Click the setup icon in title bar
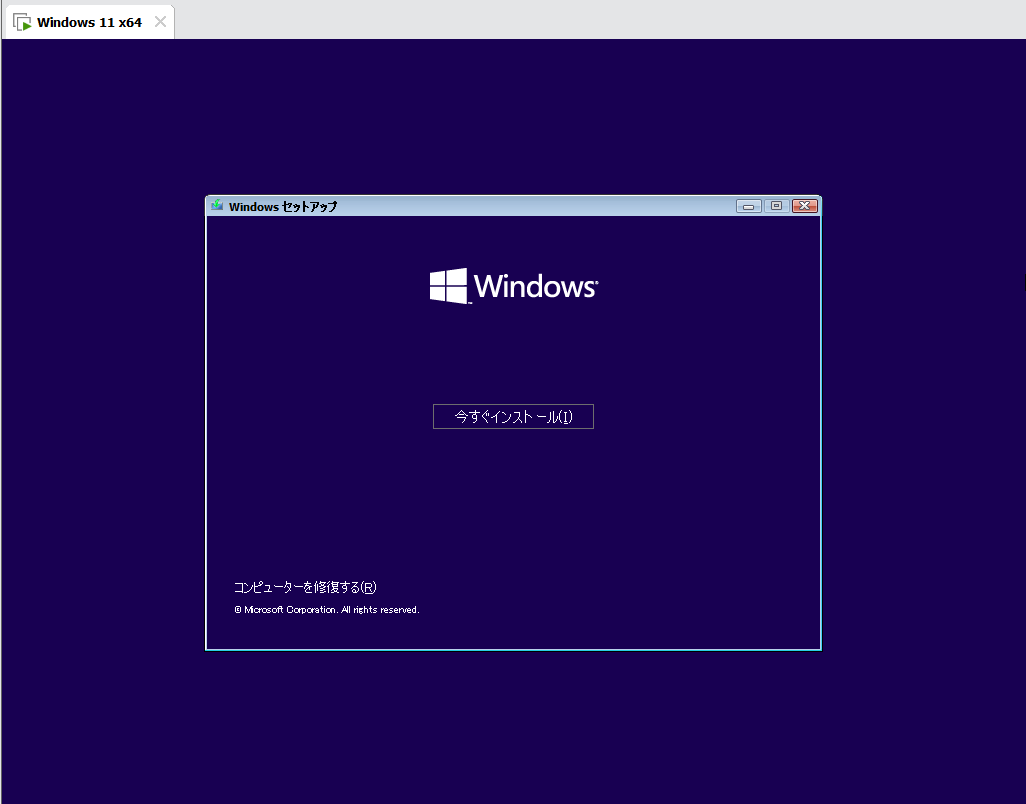Screen dimensions: 1026x804 click(x=217, y=206)
